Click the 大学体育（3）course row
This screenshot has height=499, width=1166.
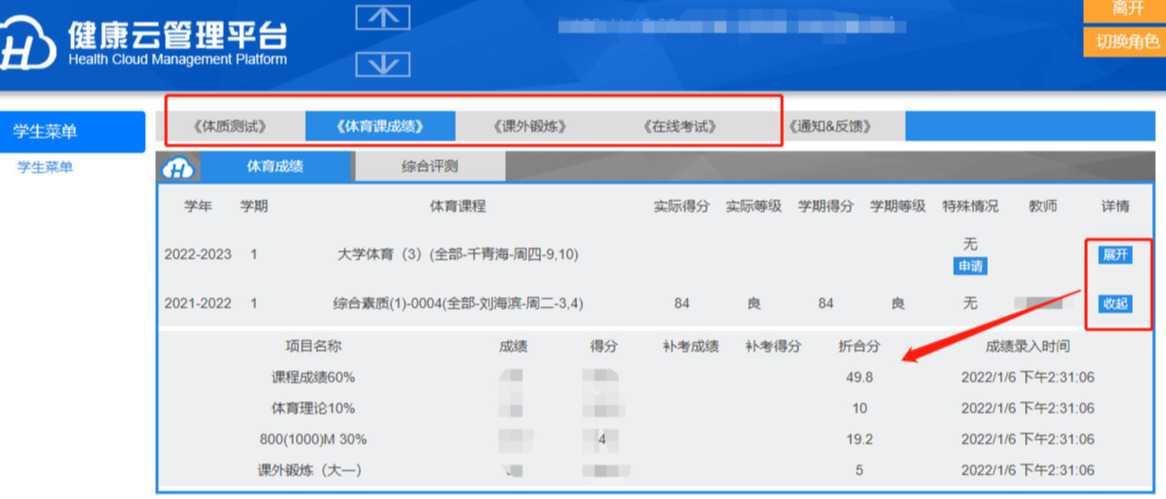pyautogui.click(x=457, y=255)
